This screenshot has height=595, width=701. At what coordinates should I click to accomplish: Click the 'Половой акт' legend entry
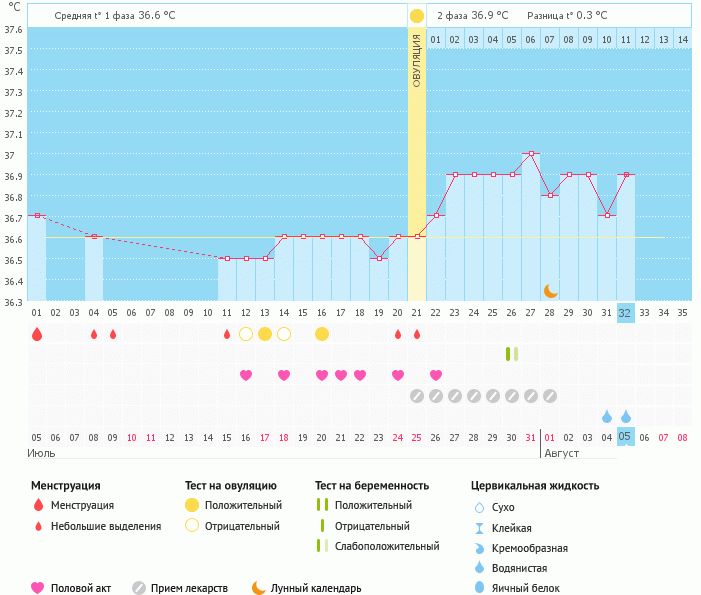click(77, 588)
